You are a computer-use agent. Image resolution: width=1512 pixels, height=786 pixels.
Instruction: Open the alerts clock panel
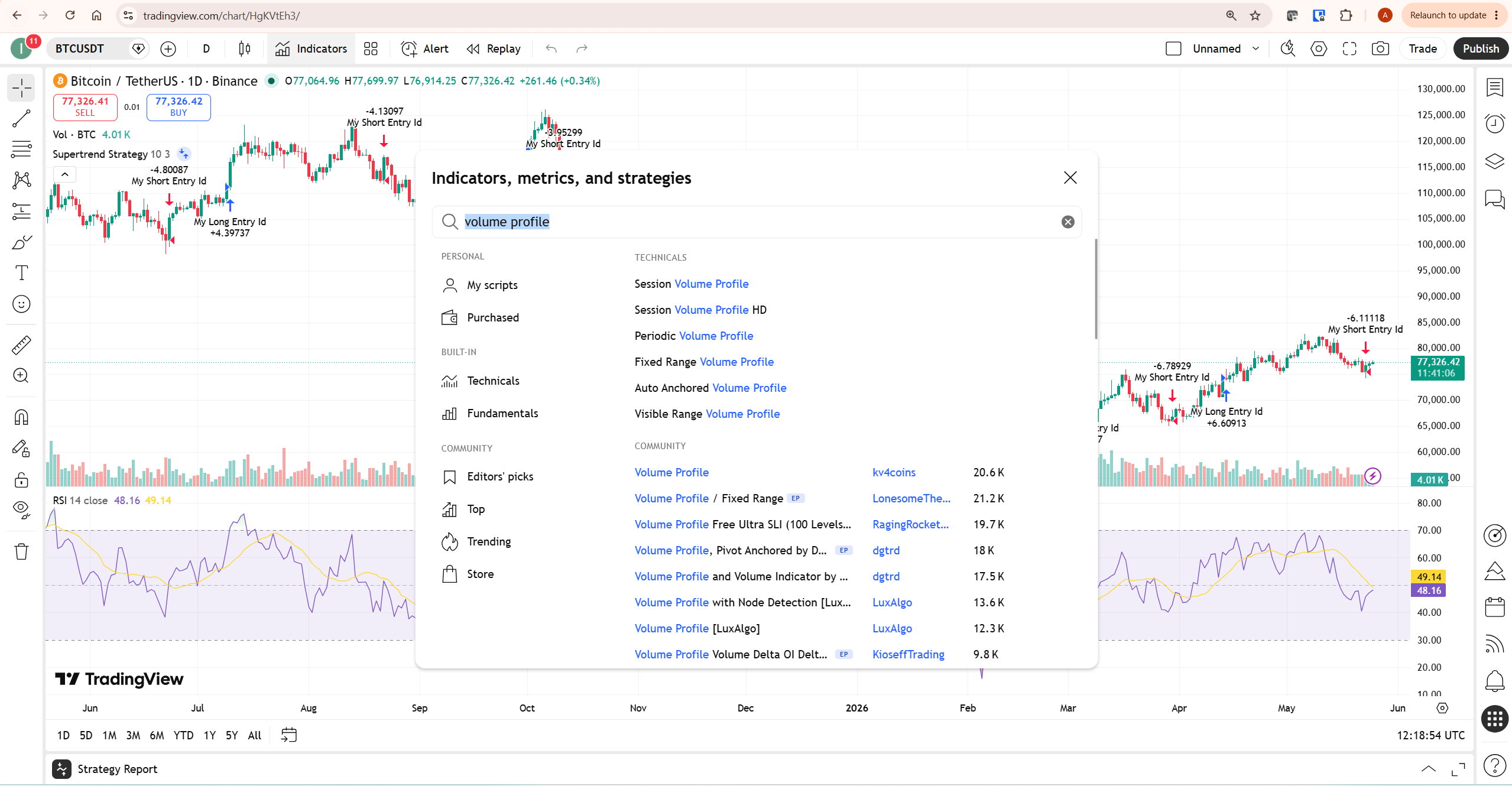click(x=1494, y=124)
